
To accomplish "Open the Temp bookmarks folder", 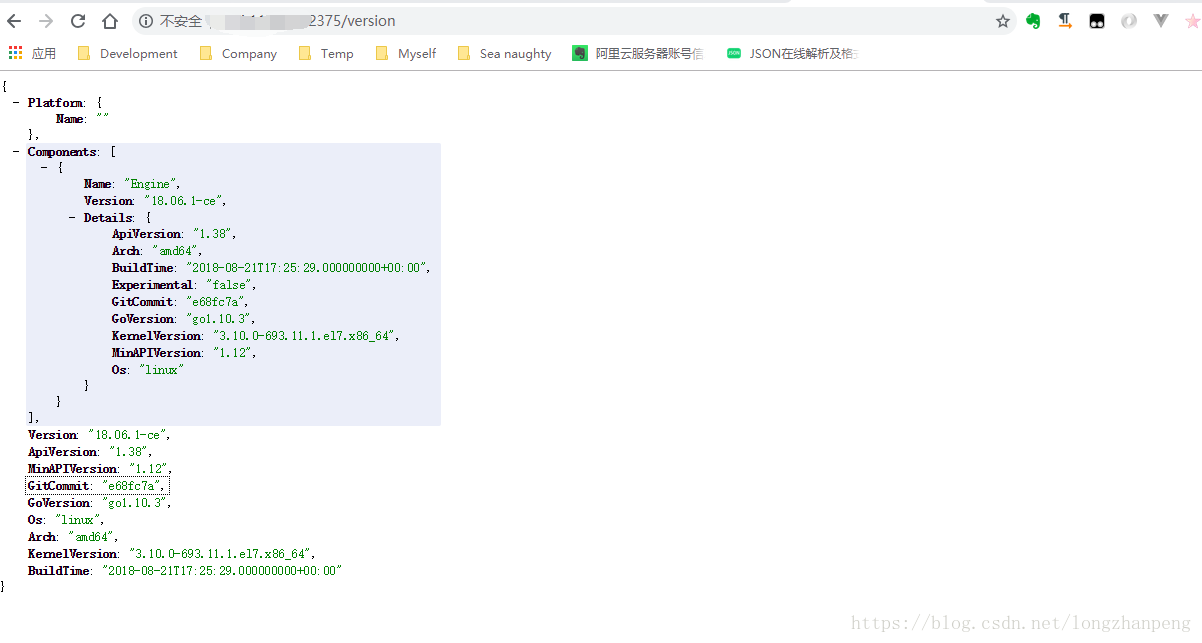I will click(x=326, y=53).
